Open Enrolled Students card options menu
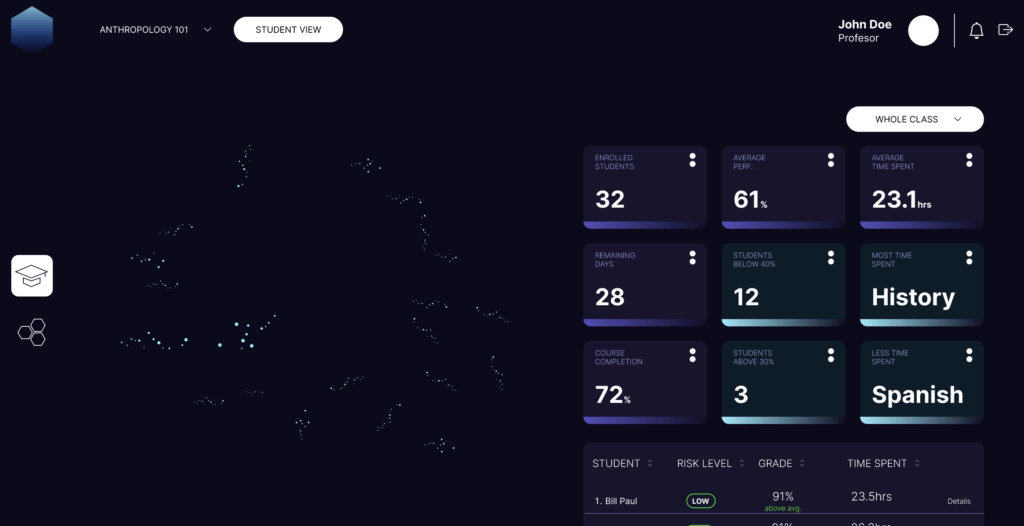The height and width of the screenshot is (526, 1024). click(692, 160)
